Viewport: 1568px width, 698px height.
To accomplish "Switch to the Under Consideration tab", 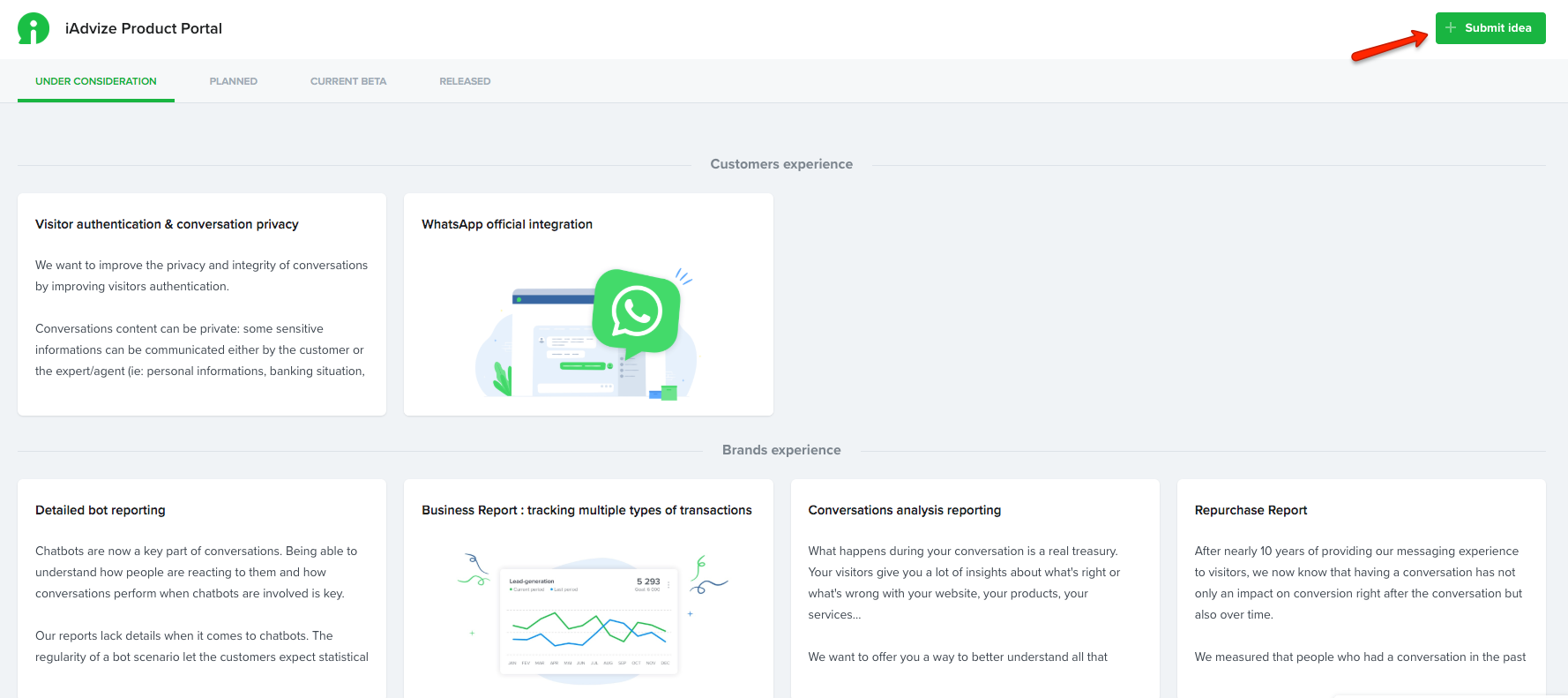I will pyautogui.click(x=96, y=81).
